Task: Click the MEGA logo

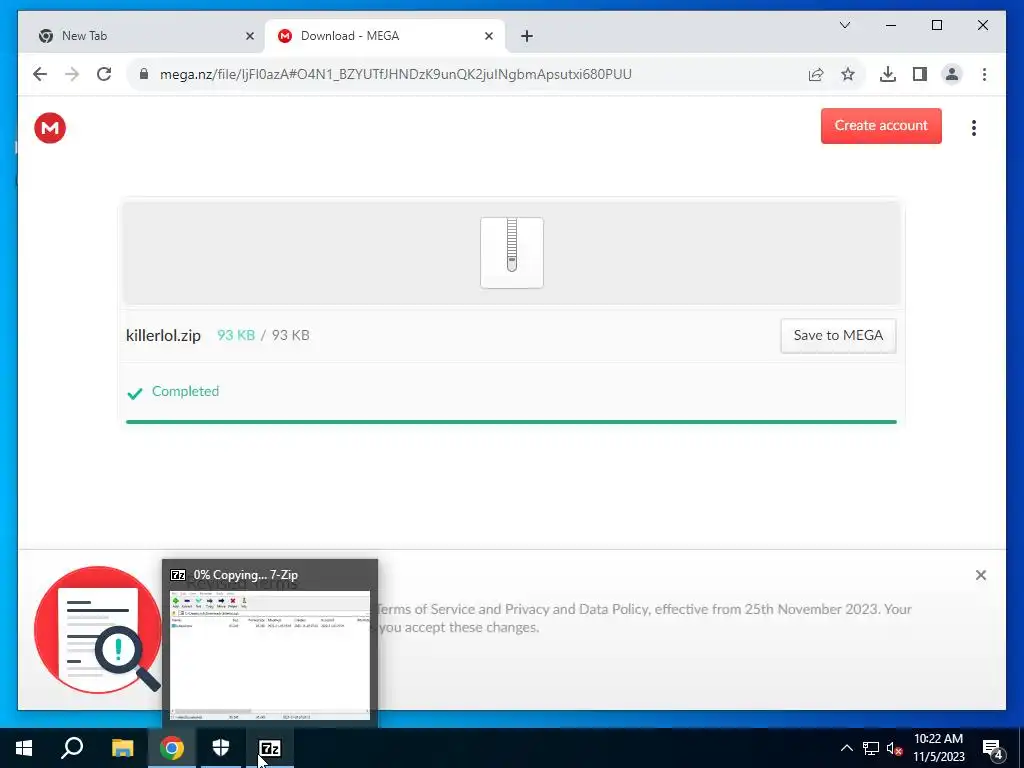Action: tap(50, 128)
